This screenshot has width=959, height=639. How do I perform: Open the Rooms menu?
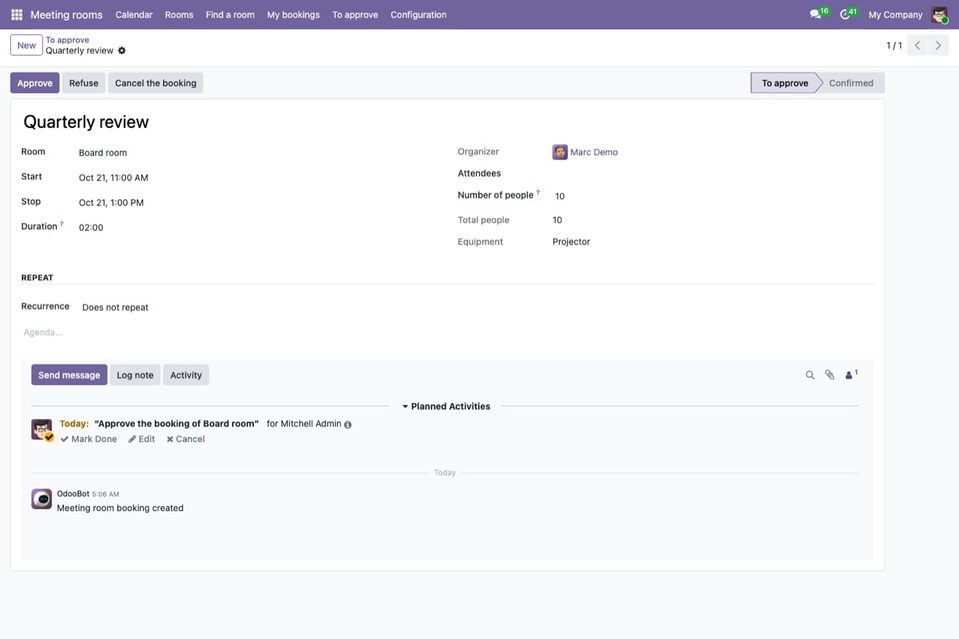[x=179, y=15]
